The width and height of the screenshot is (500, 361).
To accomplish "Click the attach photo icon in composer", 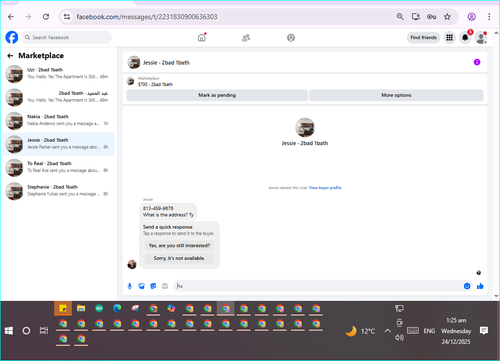I will click(141, 286).
